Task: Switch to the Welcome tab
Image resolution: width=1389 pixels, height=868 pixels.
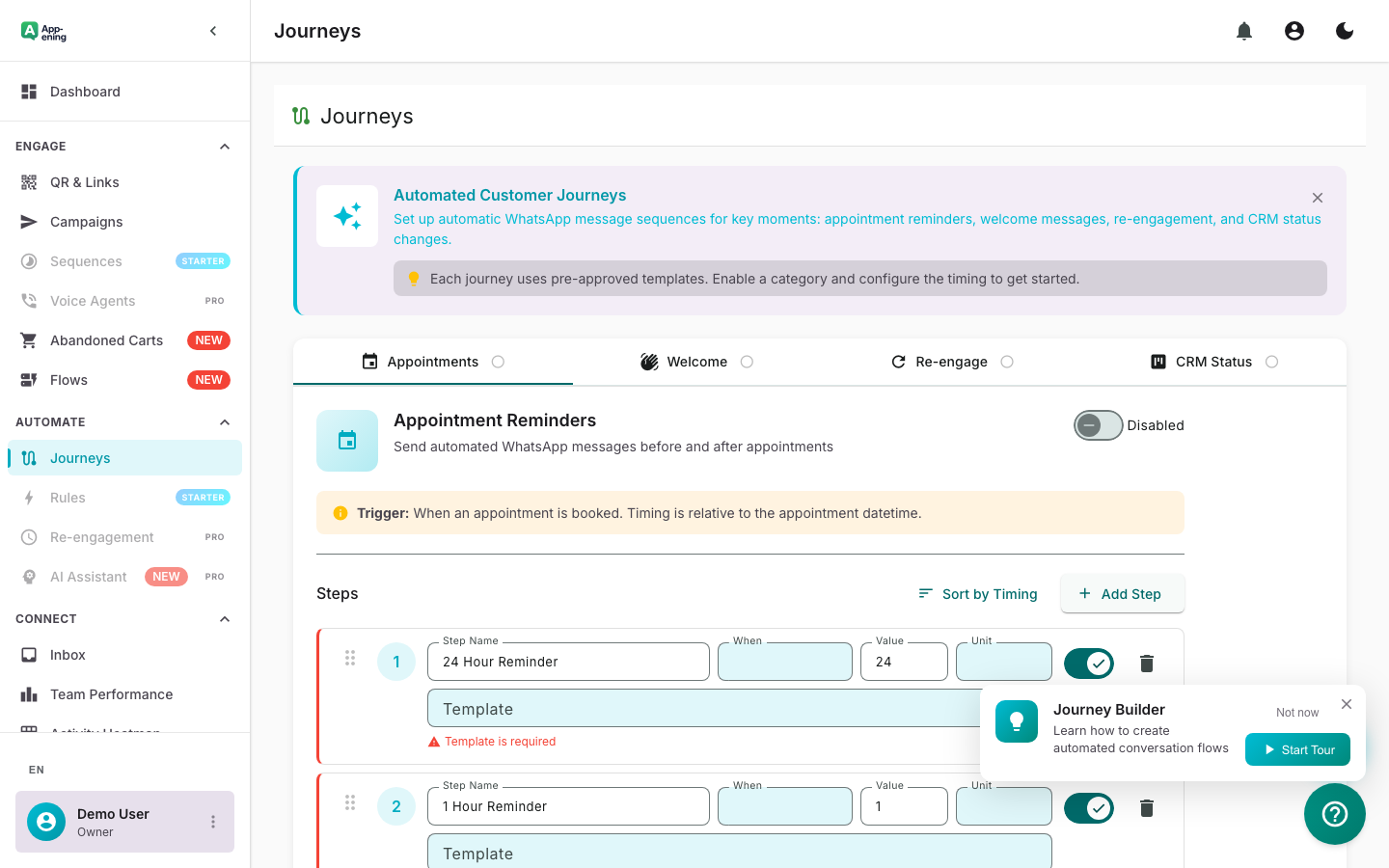Action: point(696,361)
